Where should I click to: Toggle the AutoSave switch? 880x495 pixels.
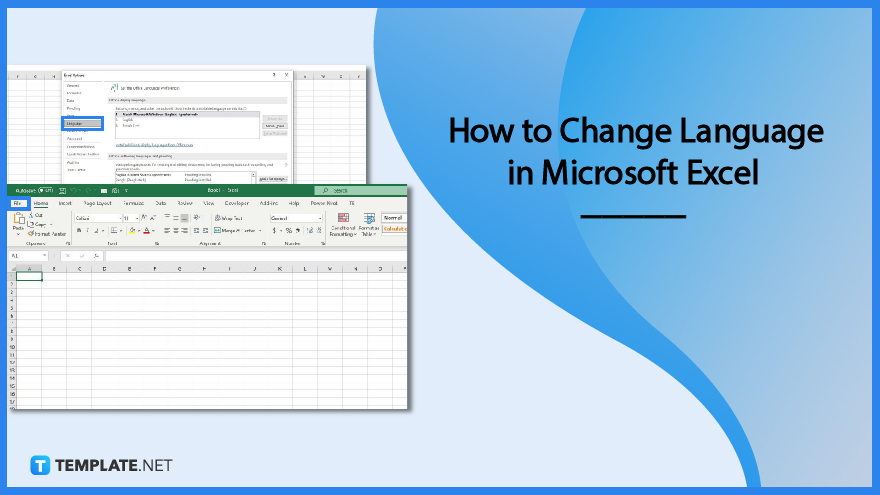point(45,191)
